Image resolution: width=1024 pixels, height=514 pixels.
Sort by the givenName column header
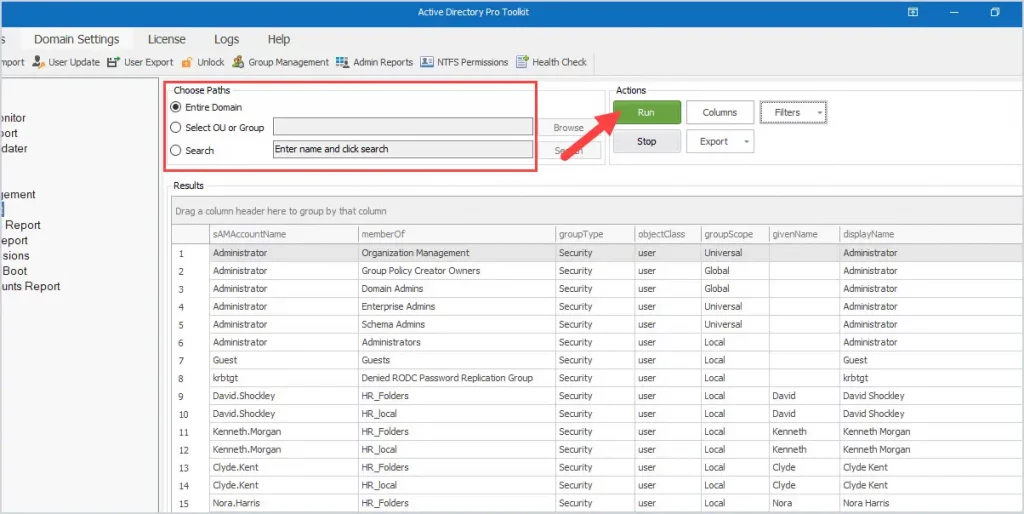click(805, 234)
